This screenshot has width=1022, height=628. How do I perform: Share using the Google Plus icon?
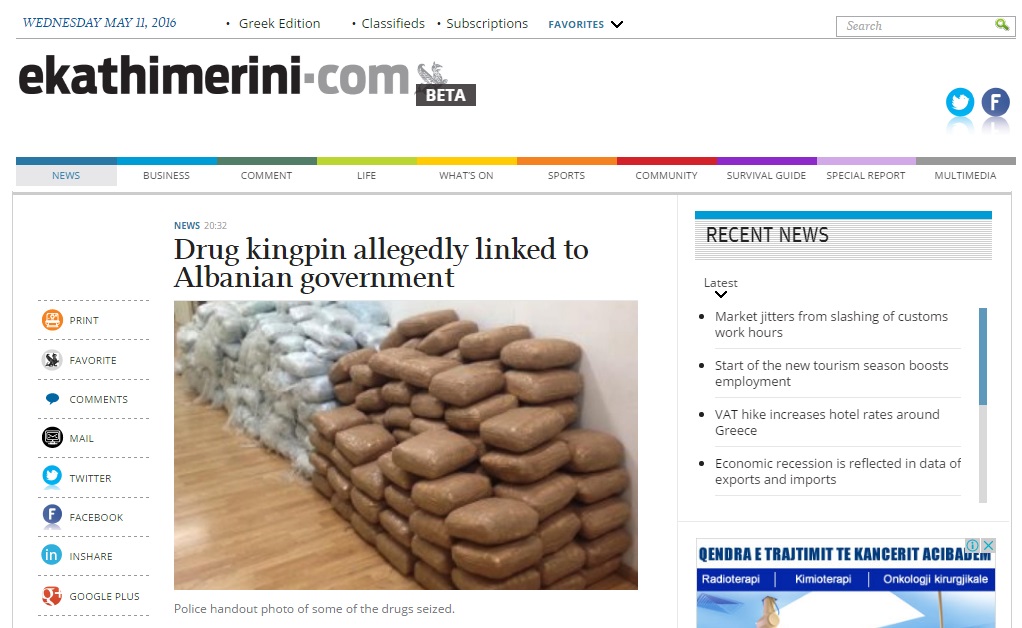coord(52,595)
